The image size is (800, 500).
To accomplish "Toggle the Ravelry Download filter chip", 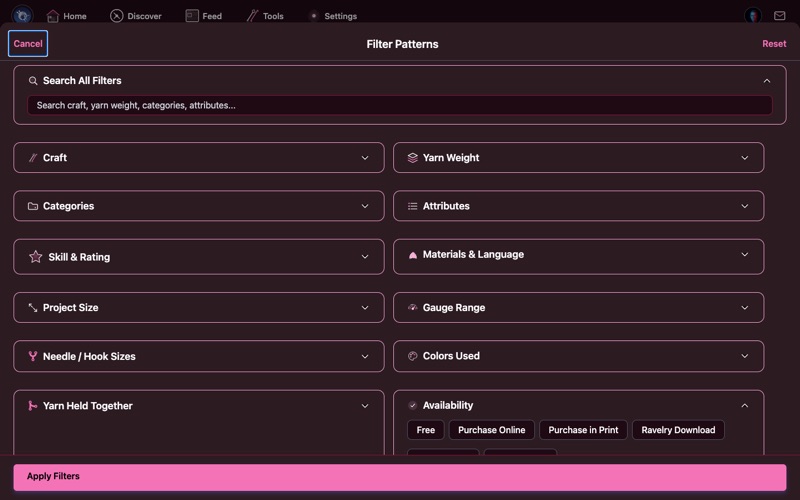I will pyautogui.click(x=678, y=430).
